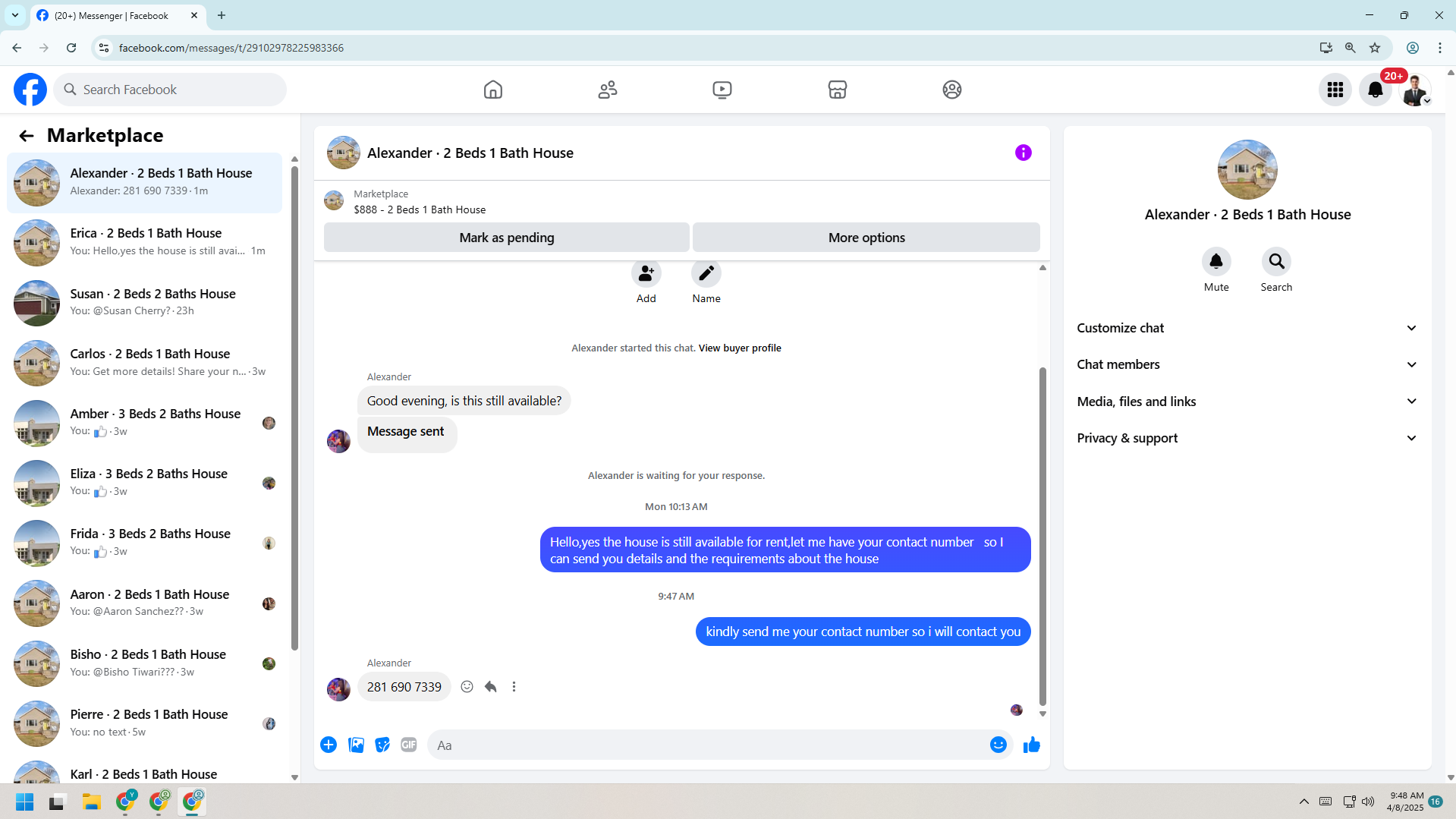Screen dimensions: 1456x819
Task: Open the $888 - 2 Beds 1 Bath House listing
Action: coord(420,210)
